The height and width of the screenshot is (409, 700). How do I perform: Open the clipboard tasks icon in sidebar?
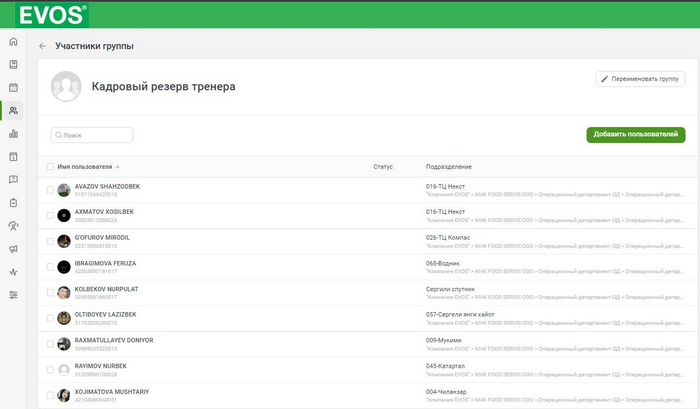click(13, 202)
